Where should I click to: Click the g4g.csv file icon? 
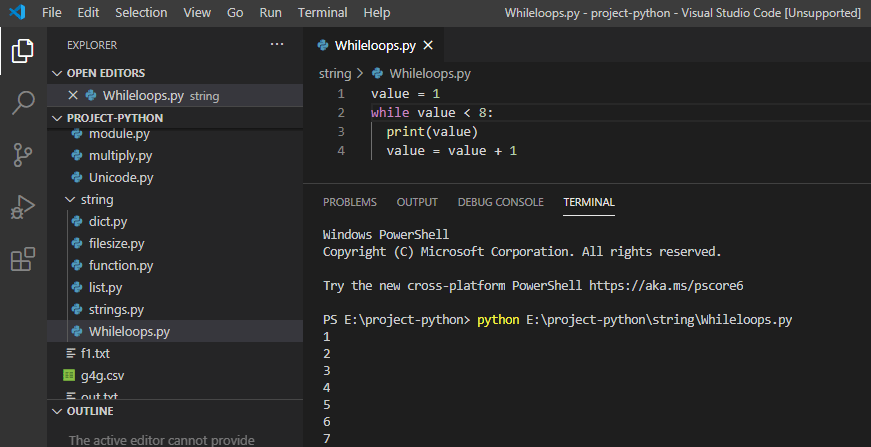pos(69,375)
